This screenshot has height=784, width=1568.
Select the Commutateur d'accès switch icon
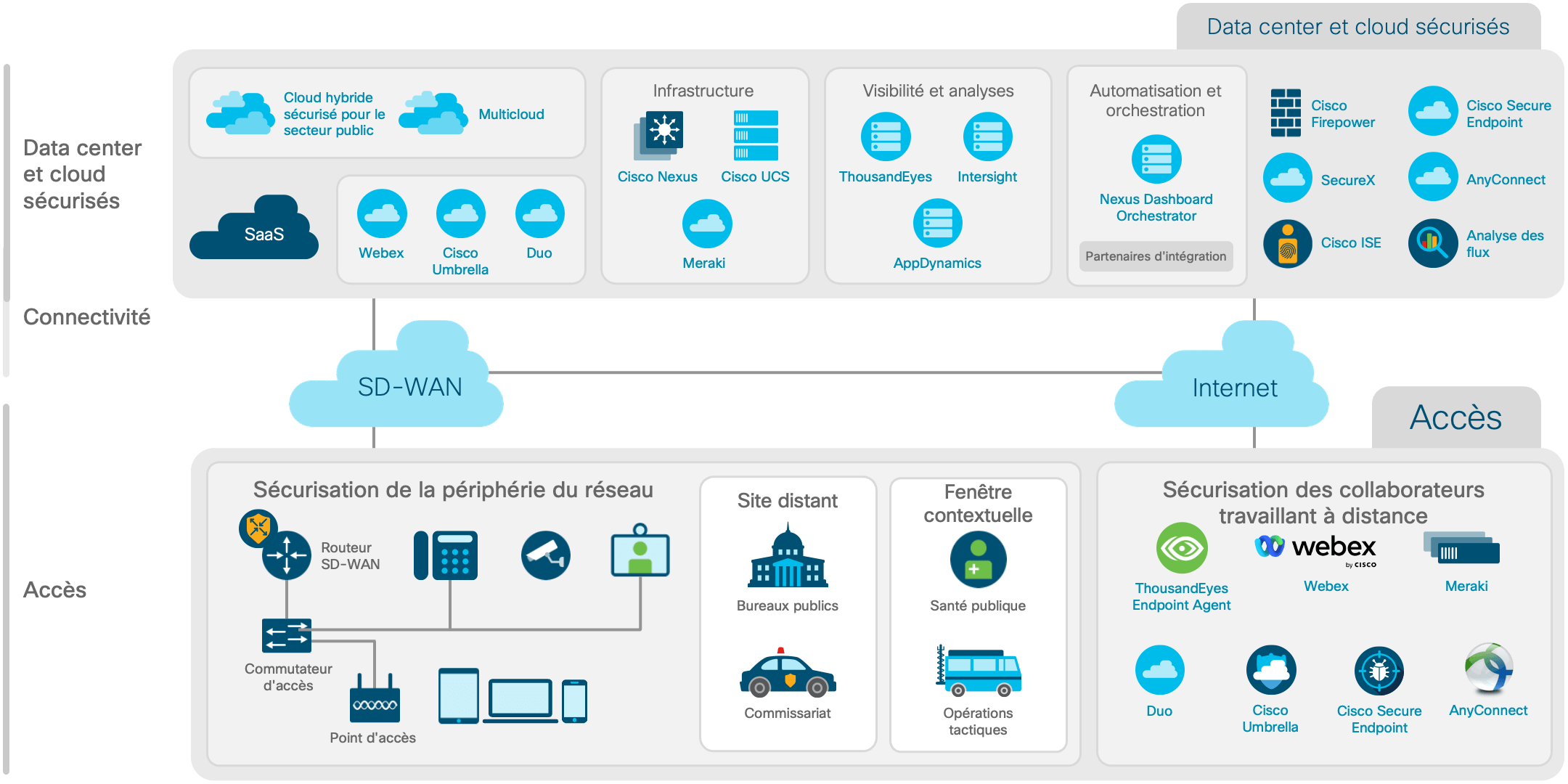point(287,636)
